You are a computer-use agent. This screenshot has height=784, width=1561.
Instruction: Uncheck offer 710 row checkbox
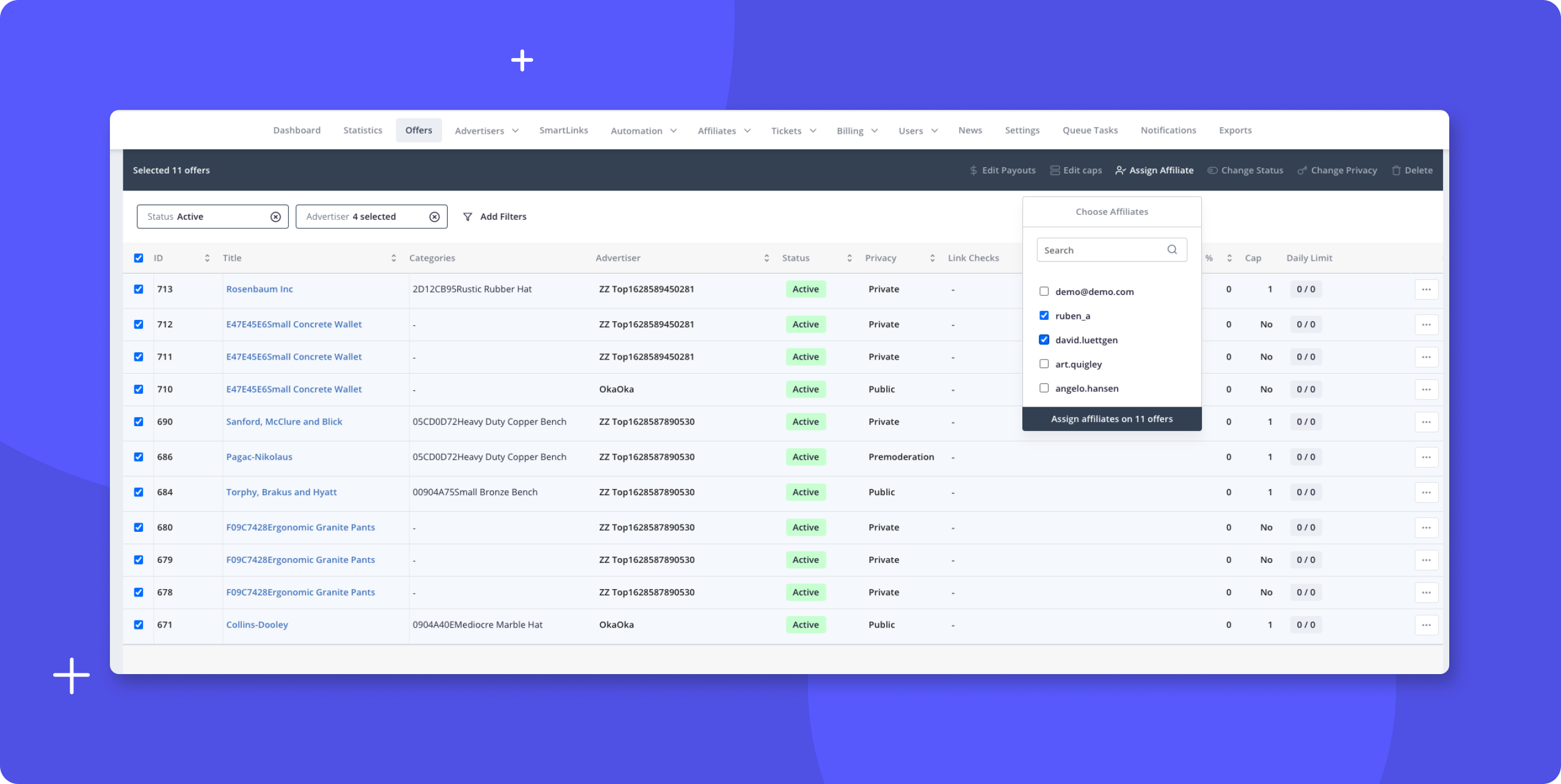pos(139,389)
